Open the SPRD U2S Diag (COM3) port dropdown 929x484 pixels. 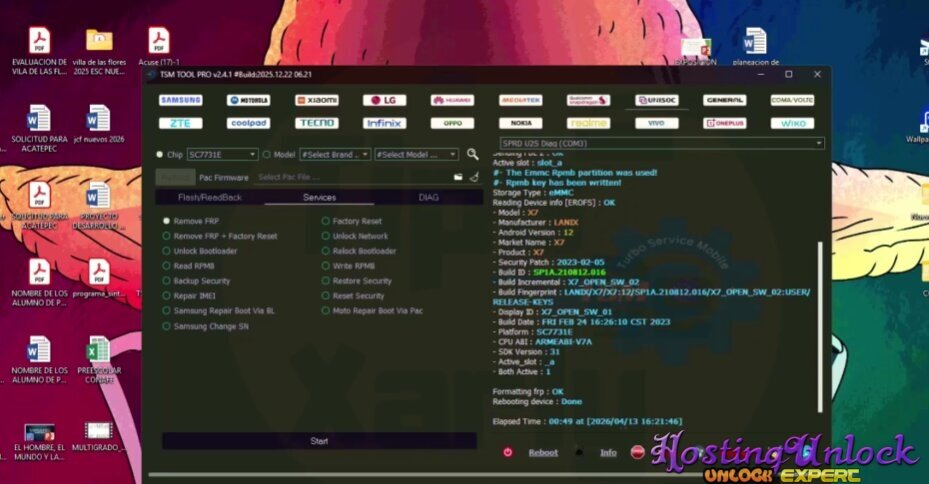click(662, 143)
